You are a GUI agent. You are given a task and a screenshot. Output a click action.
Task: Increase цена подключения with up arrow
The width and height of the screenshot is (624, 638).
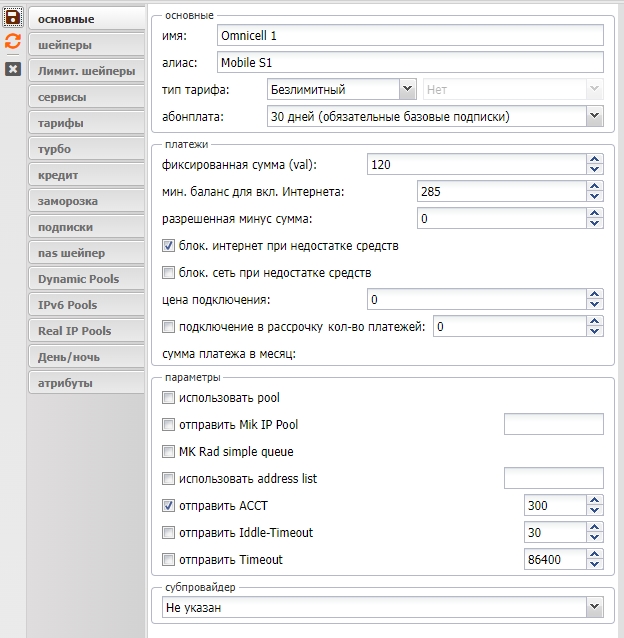coord(595,294)
